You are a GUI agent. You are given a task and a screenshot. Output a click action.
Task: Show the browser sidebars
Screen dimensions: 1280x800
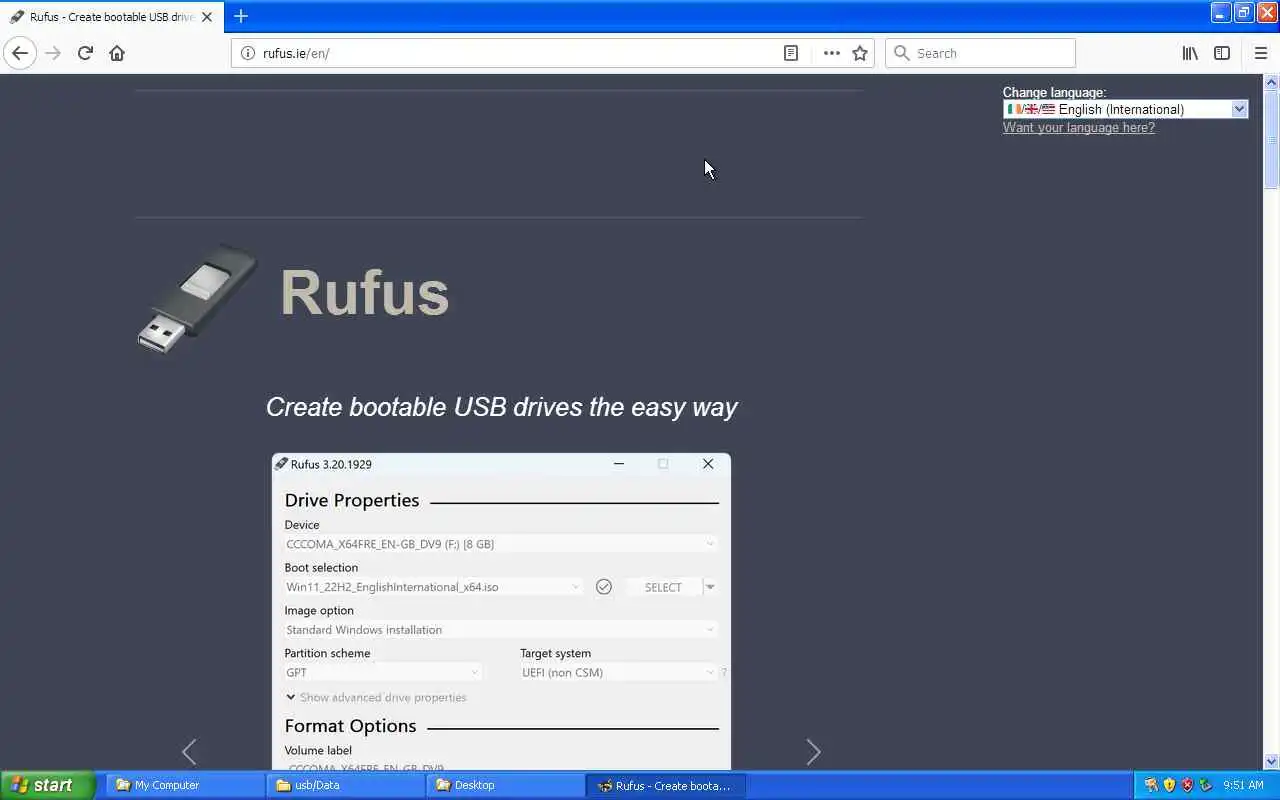(1222, 53)
